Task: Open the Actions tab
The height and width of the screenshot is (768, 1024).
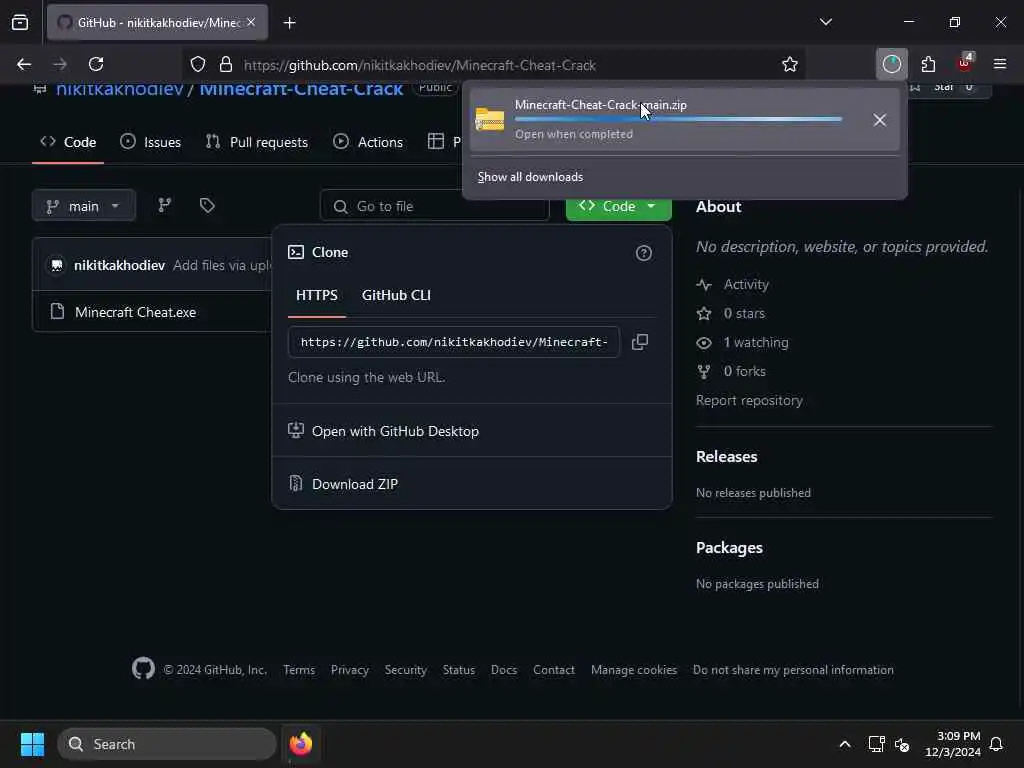Action: [x=368, y=142]
